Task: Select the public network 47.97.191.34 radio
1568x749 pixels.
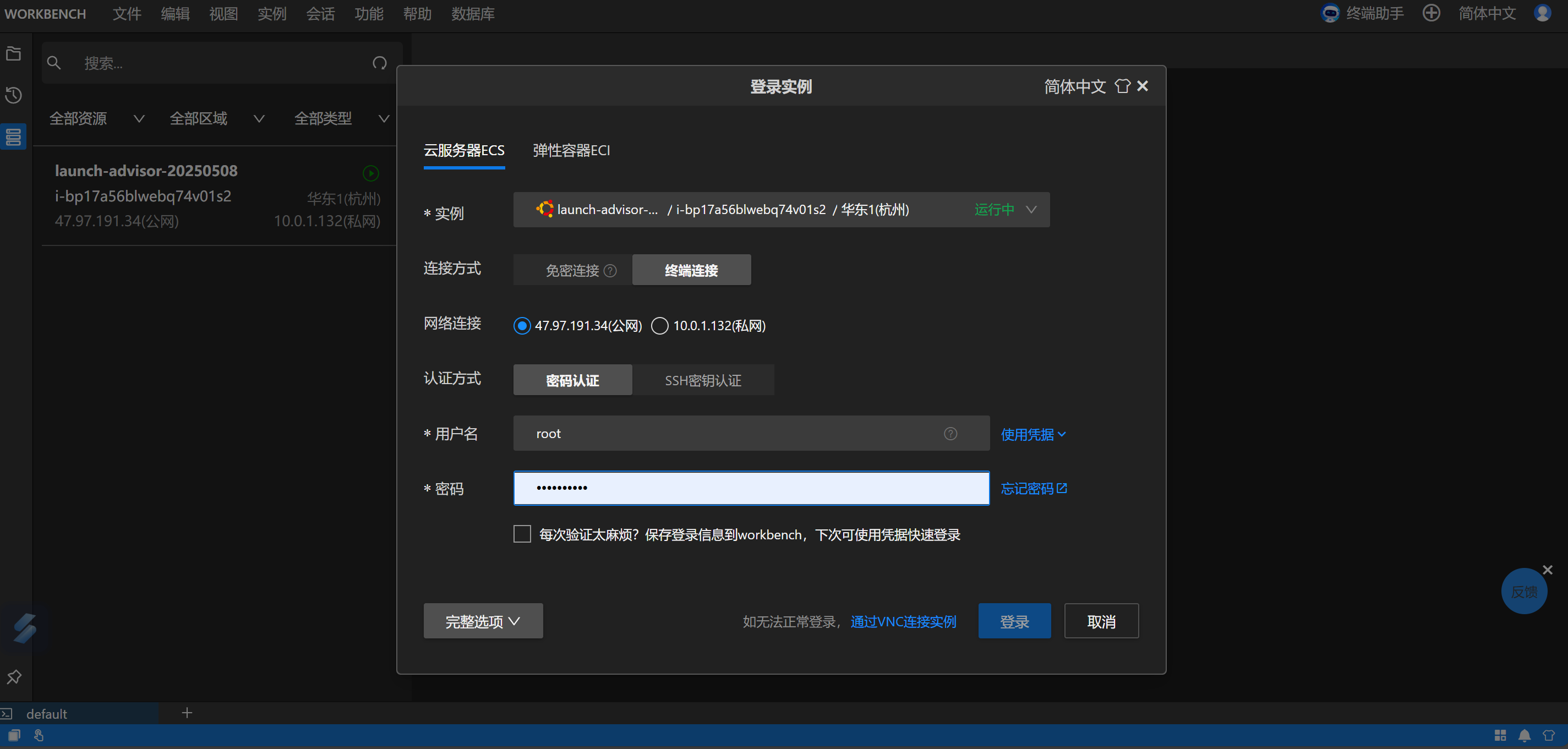Action: click(522, 326)
